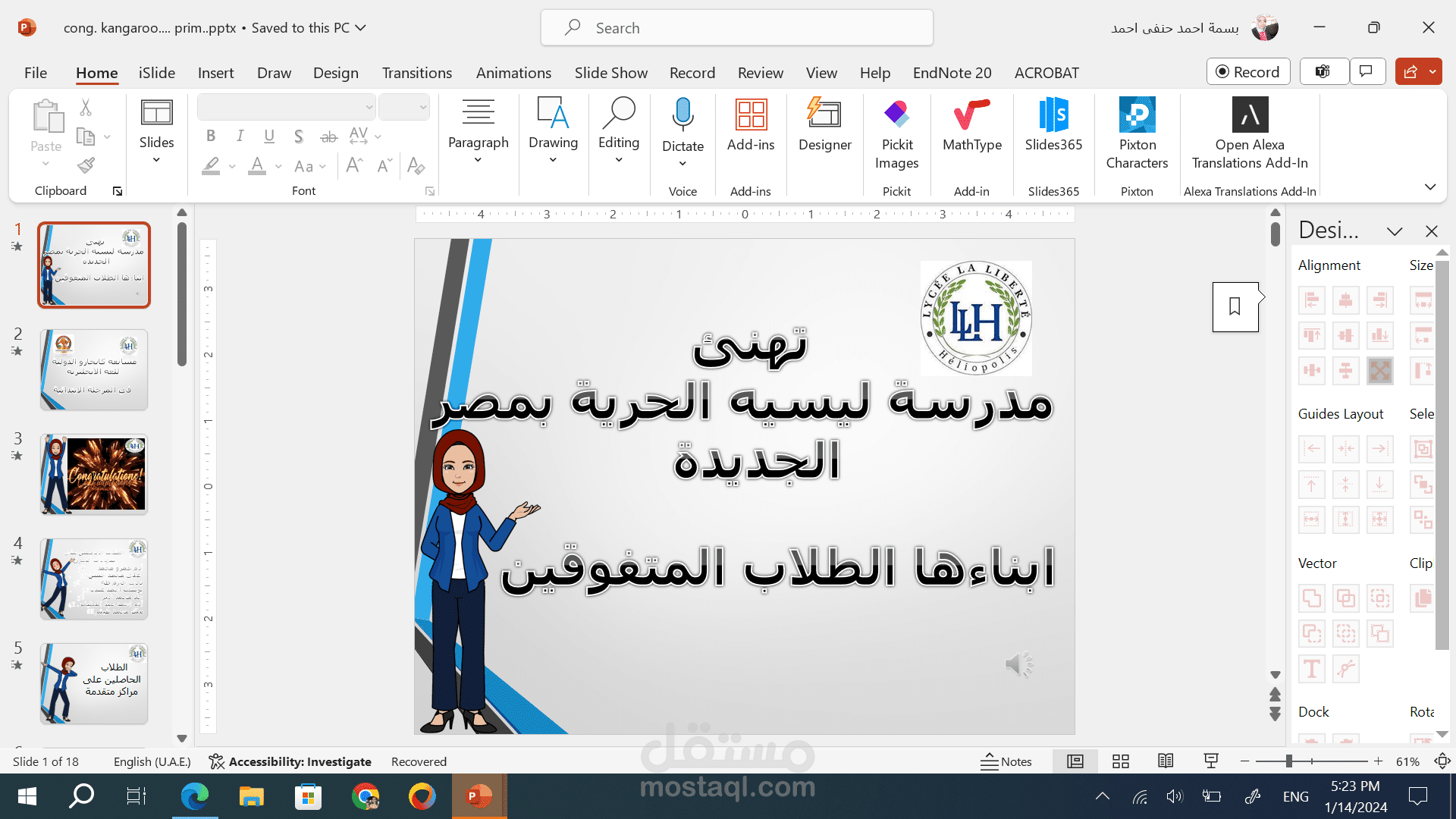Switch to the Animations tab
This screenshot has width=1456, height=819.
click(x=513, y=73)
